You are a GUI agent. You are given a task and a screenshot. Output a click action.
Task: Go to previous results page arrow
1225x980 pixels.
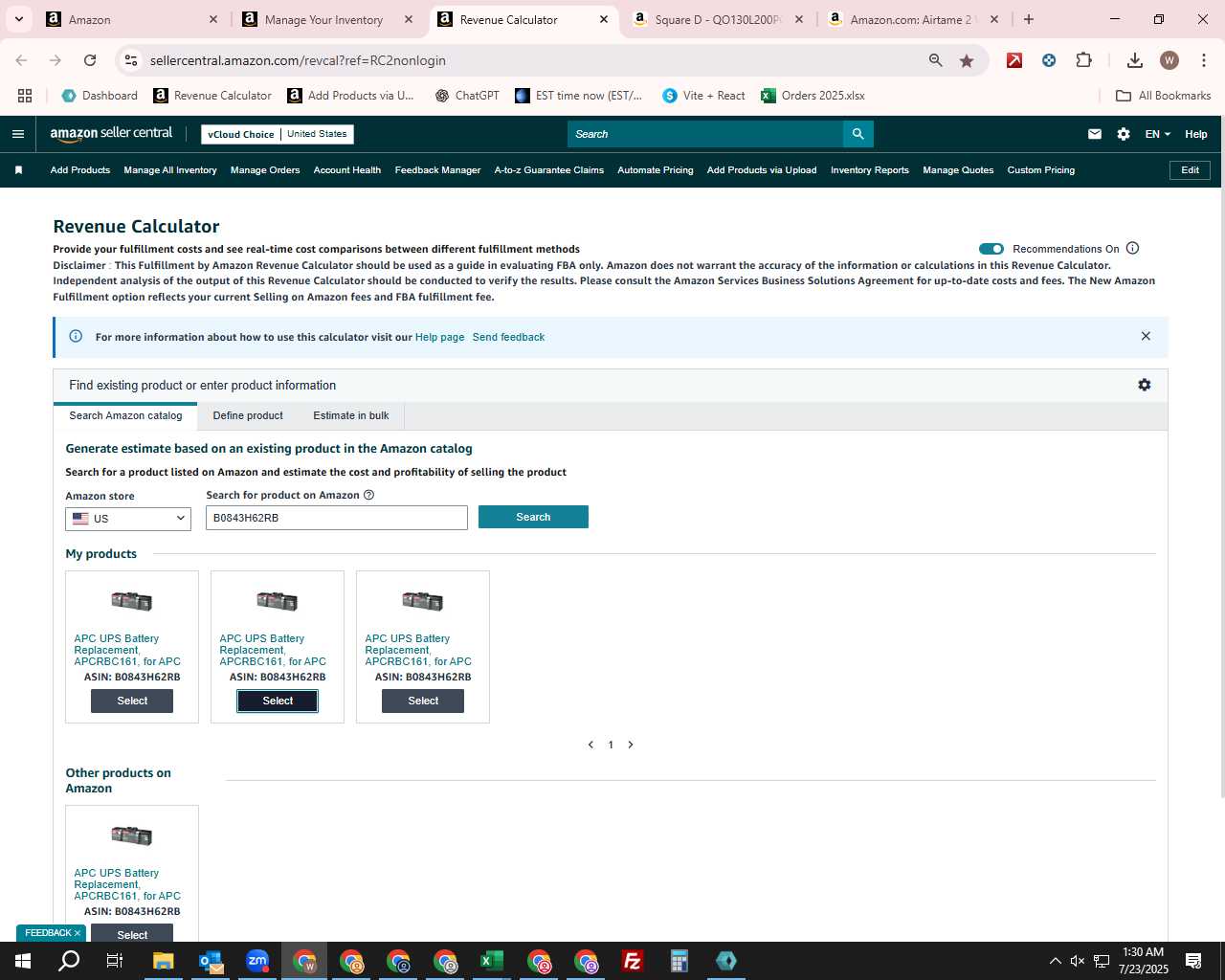[590, 745]
